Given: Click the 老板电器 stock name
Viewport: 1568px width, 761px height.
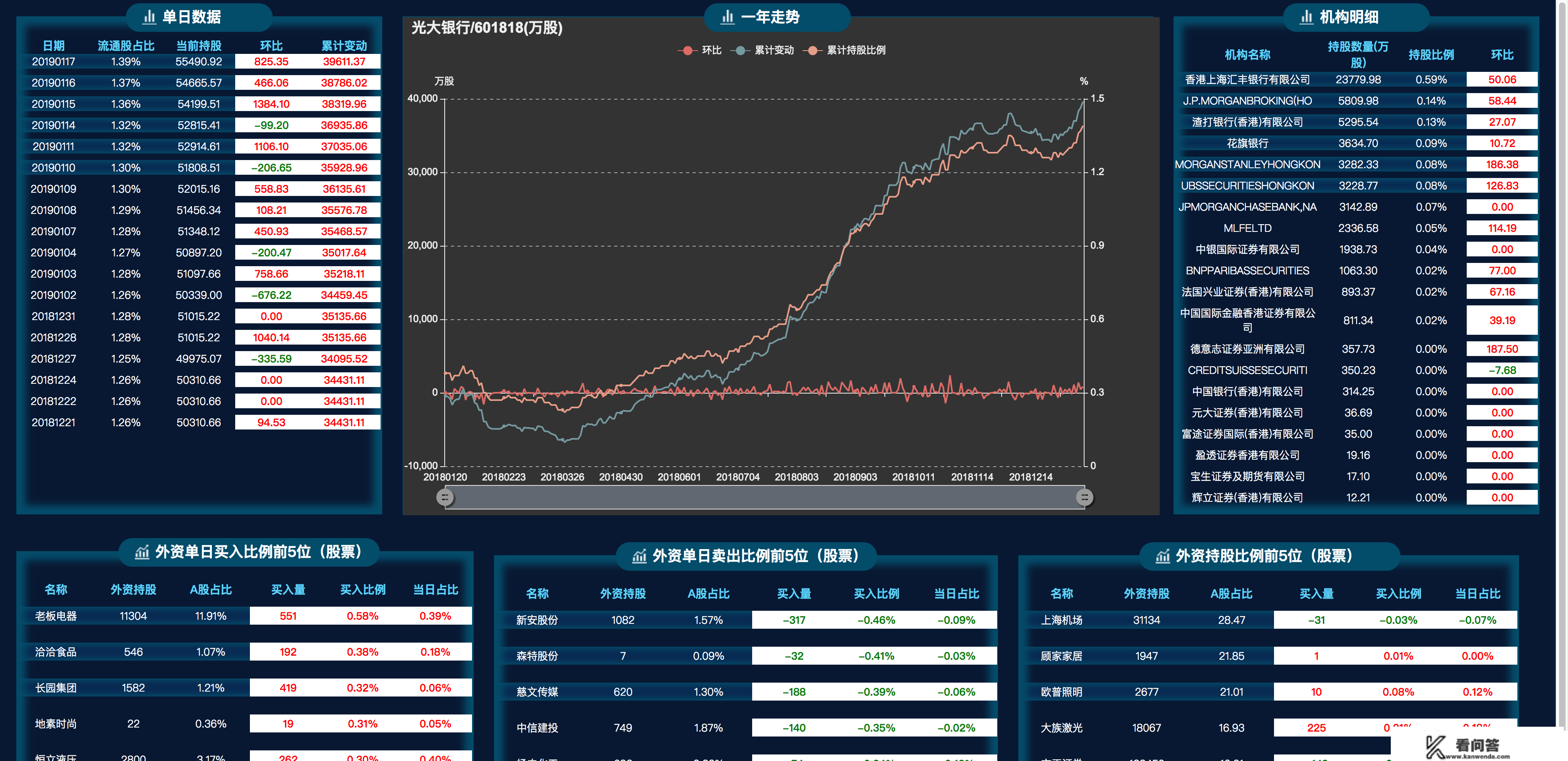Looking at the screenshot, I should tap(56, 616).
